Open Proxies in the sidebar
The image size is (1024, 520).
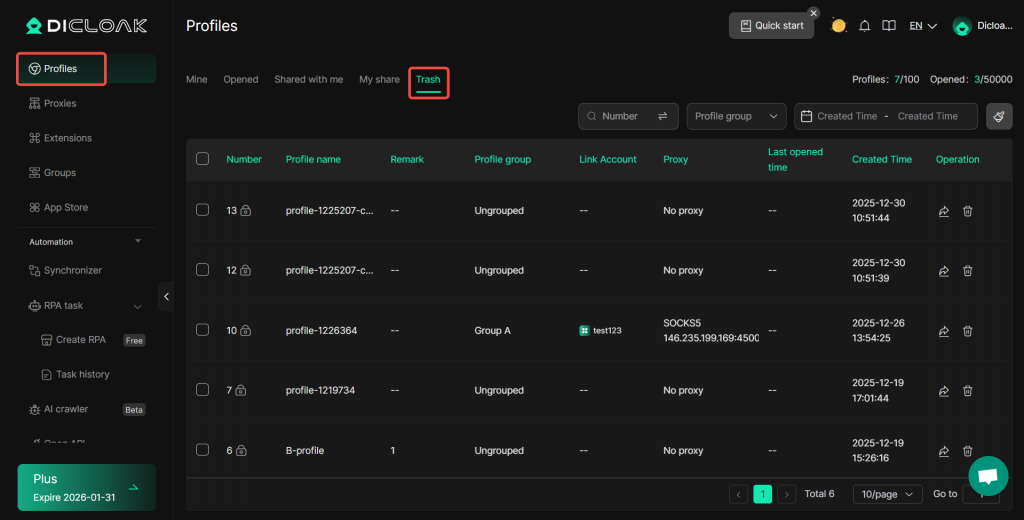click(60, 103)
